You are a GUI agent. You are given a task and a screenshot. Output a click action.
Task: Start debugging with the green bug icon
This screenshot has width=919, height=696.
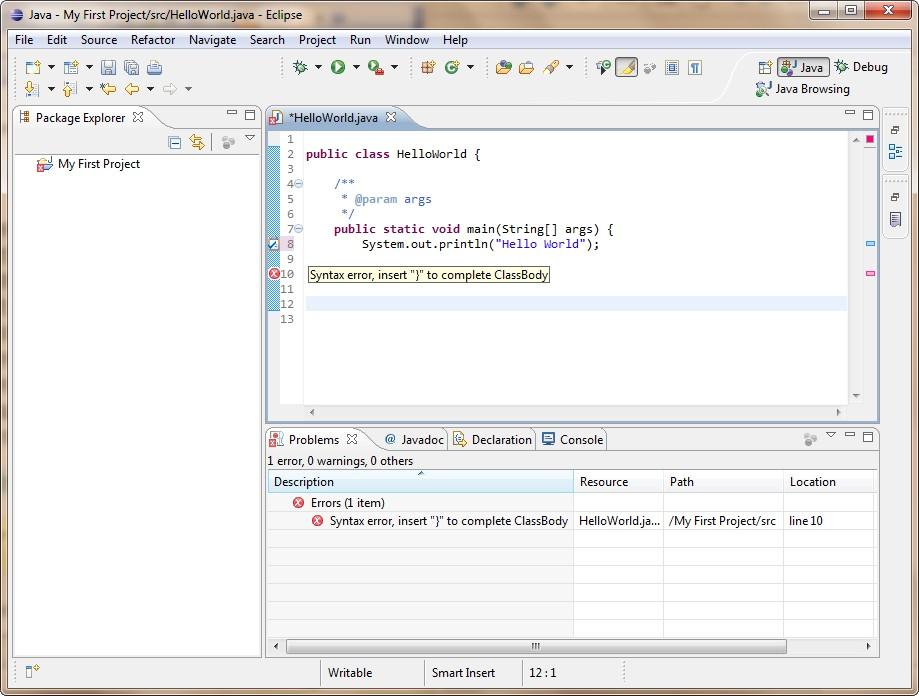tap(300, 67)
